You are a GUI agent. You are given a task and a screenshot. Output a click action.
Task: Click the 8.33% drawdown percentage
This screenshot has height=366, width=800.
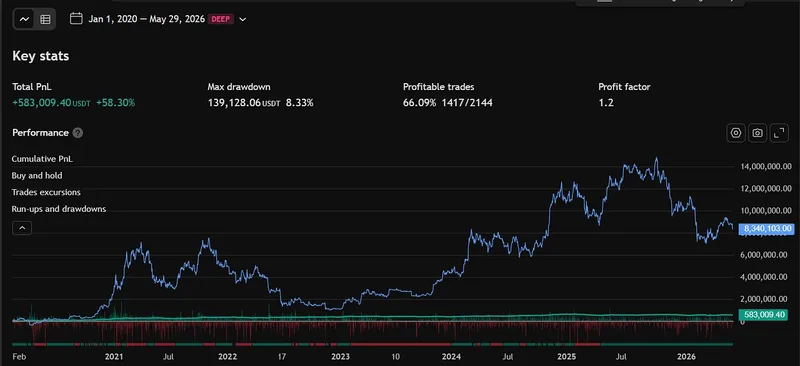(x=299, y=103)
